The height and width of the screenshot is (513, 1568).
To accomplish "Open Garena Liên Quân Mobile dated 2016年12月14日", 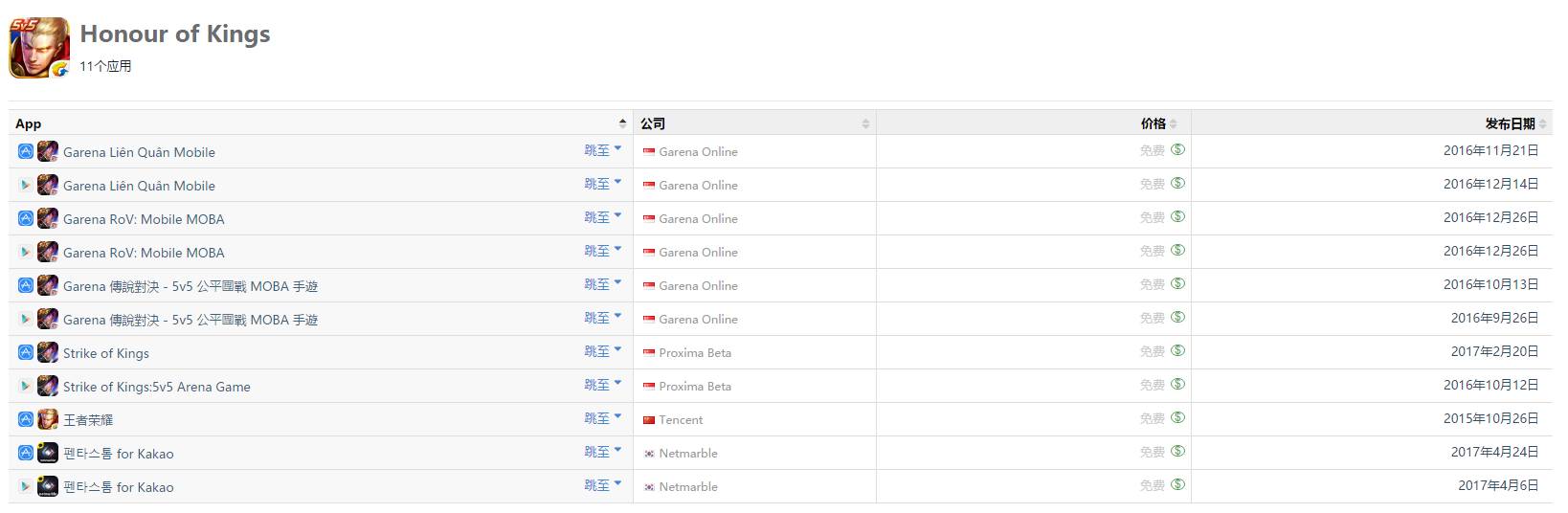I will point(139,186).
